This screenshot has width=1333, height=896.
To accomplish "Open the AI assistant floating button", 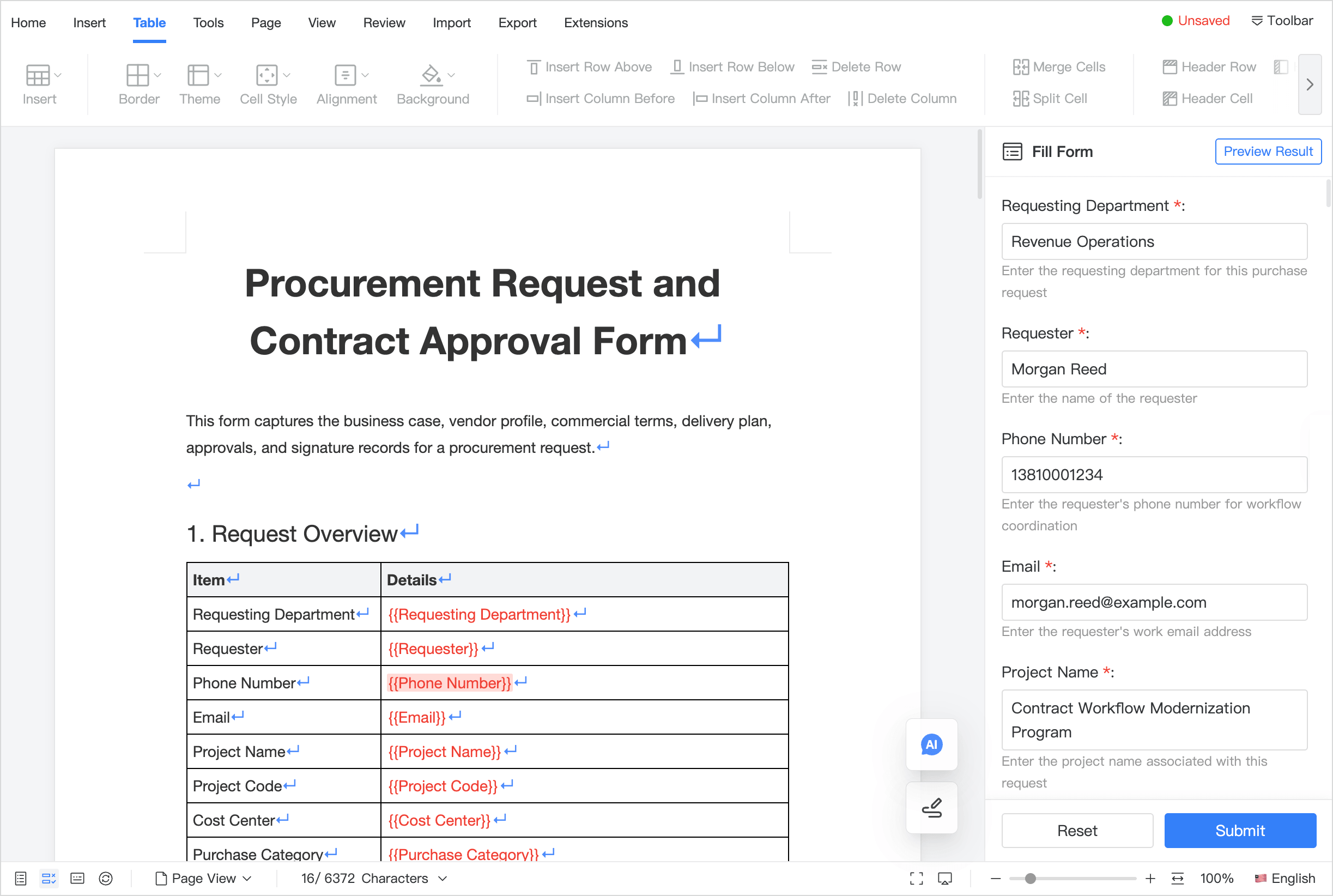I will [931, 744].
